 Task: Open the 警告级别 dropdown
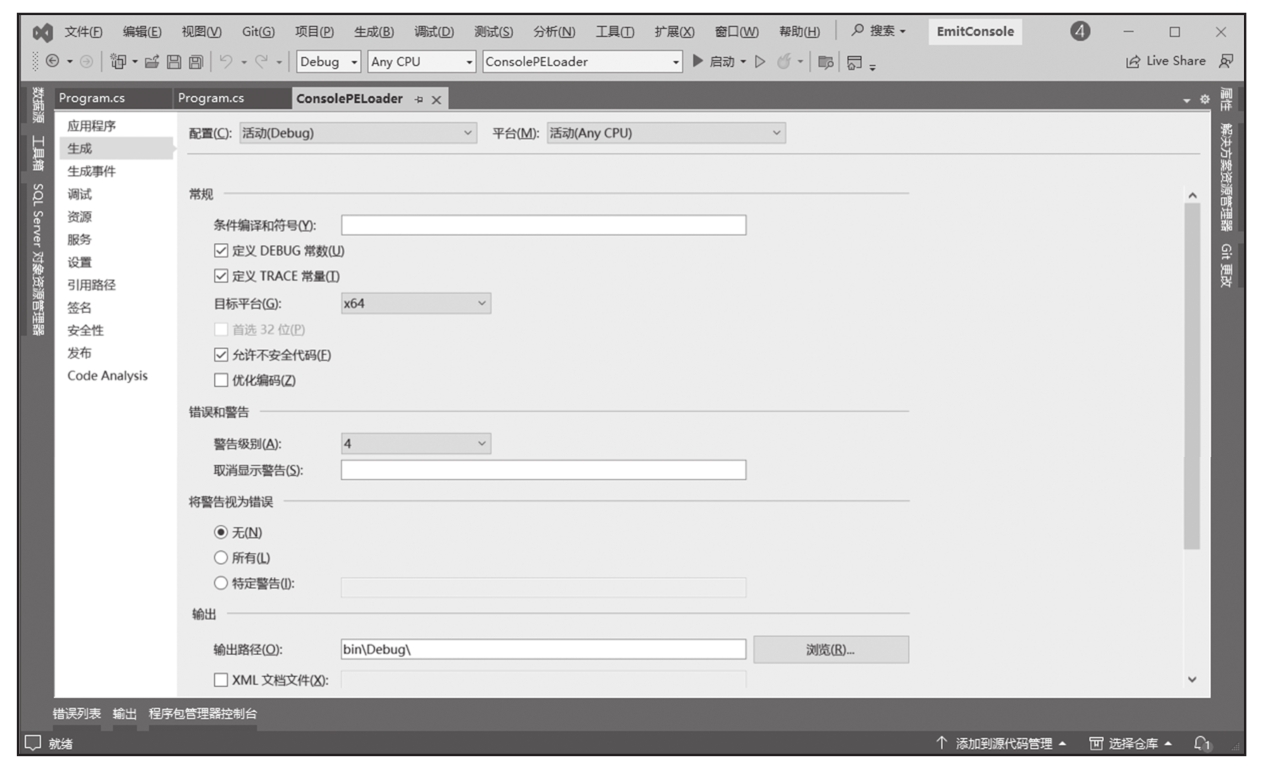tap(416, 443)
